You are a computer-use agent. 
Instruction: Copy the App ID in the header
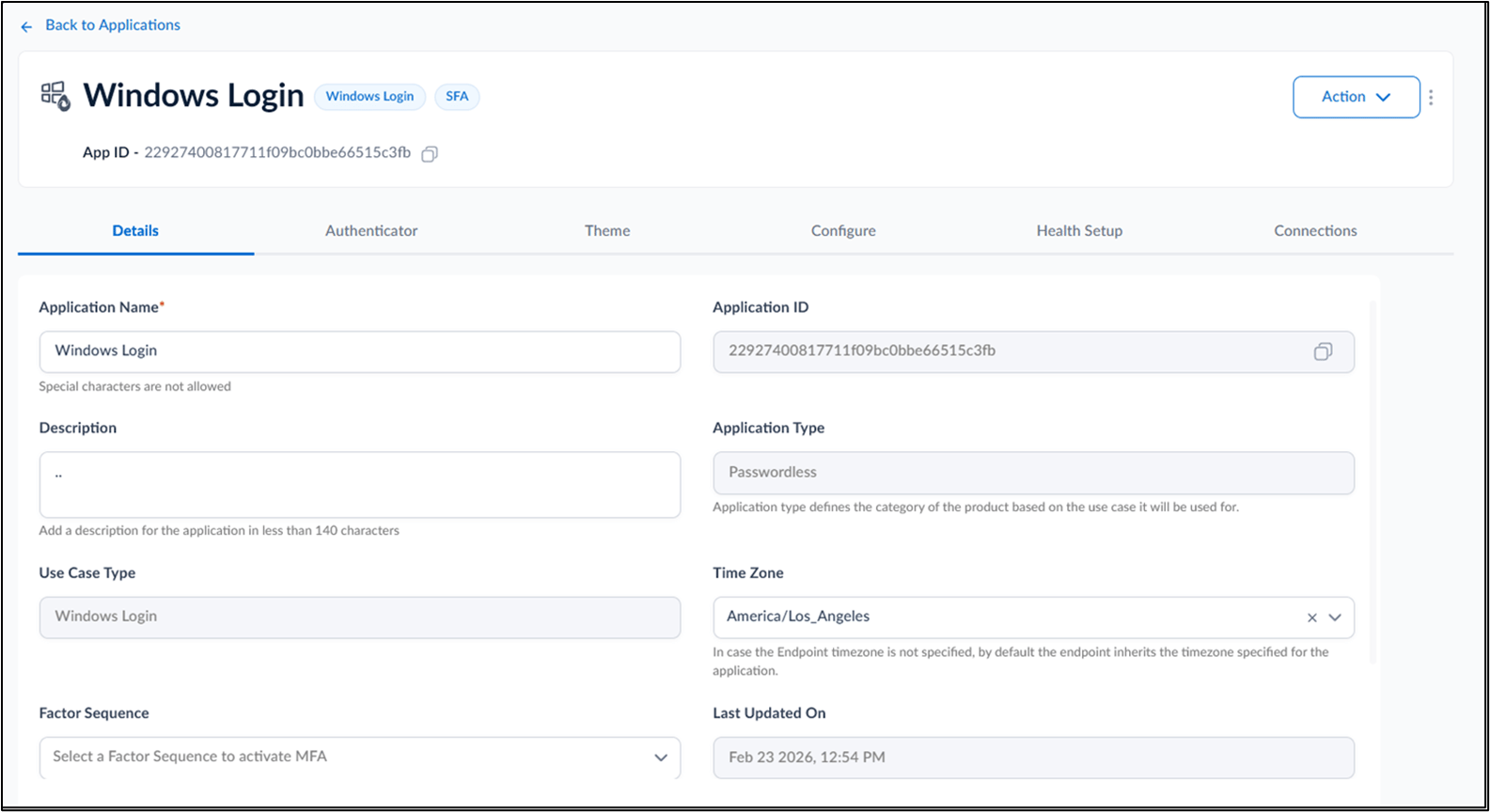tap(430, 153)
